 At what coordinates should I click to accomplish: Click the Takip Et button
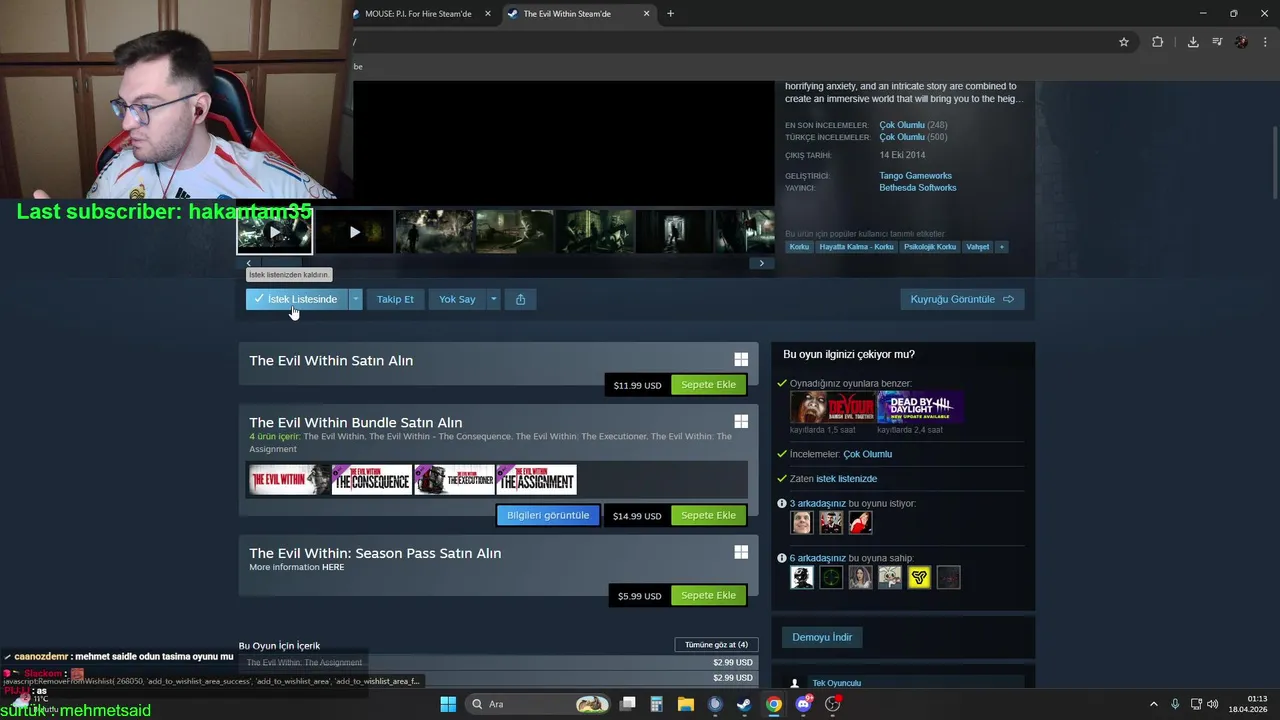coord(395,299)
